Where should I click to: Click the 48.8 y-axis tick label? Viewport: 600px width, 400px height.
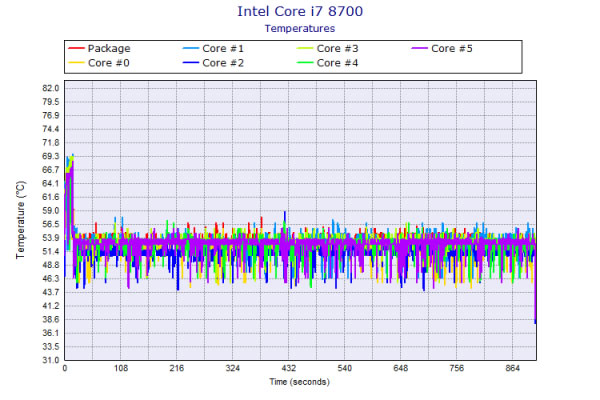pos(51,265)
